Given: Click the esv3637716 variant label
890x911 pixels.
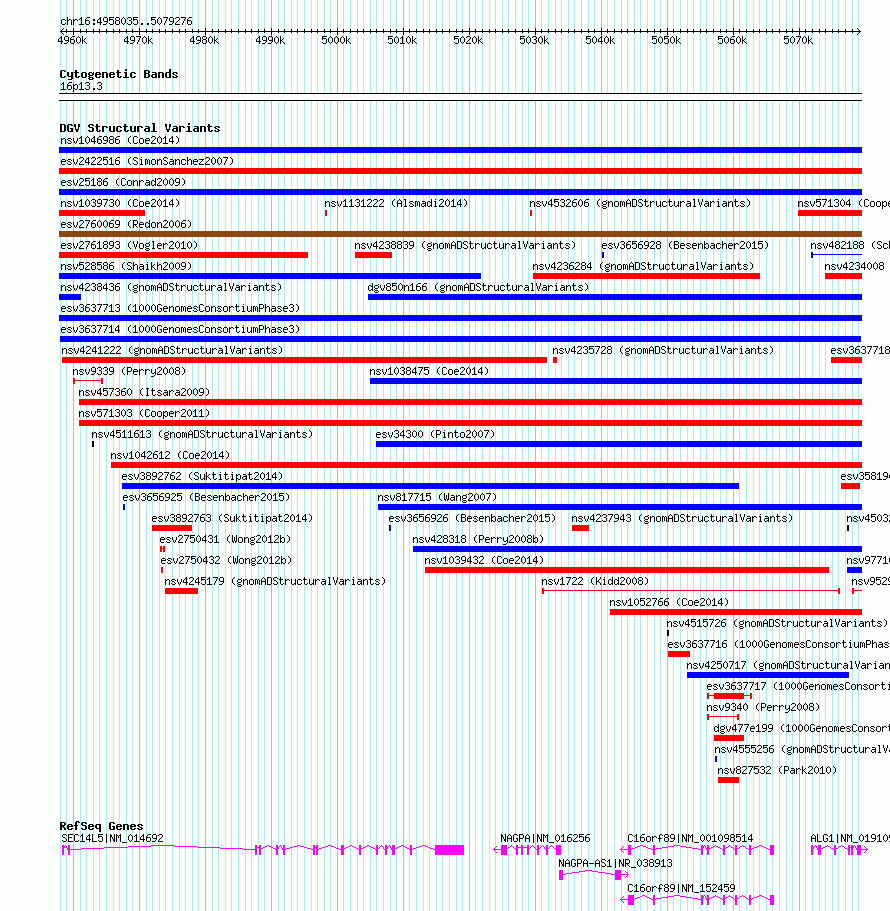Looking at the screenshot, I should pos(778,644).
